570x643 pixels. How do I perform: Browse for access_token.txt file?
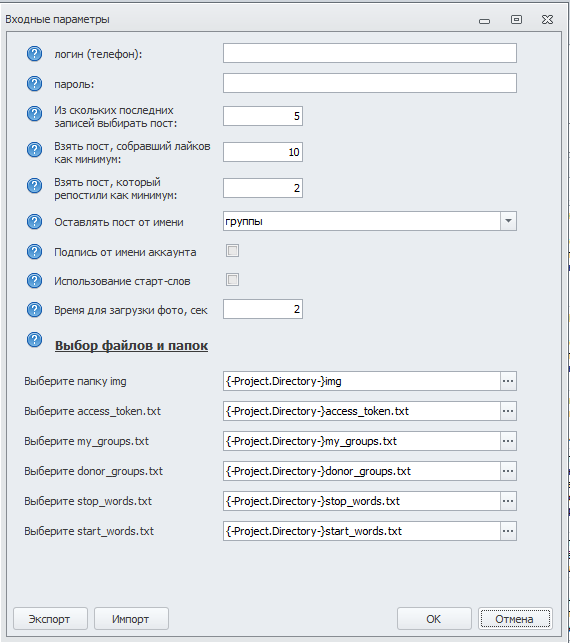[508, 411]
